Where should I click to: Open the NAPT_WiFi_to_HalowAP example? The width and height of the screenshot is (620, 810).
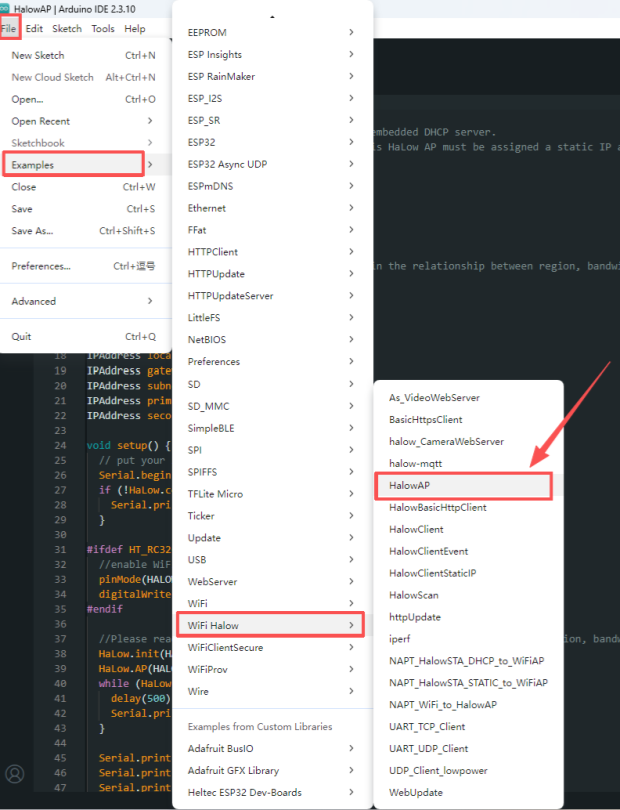pyautogui.click(x=468, y=705)
